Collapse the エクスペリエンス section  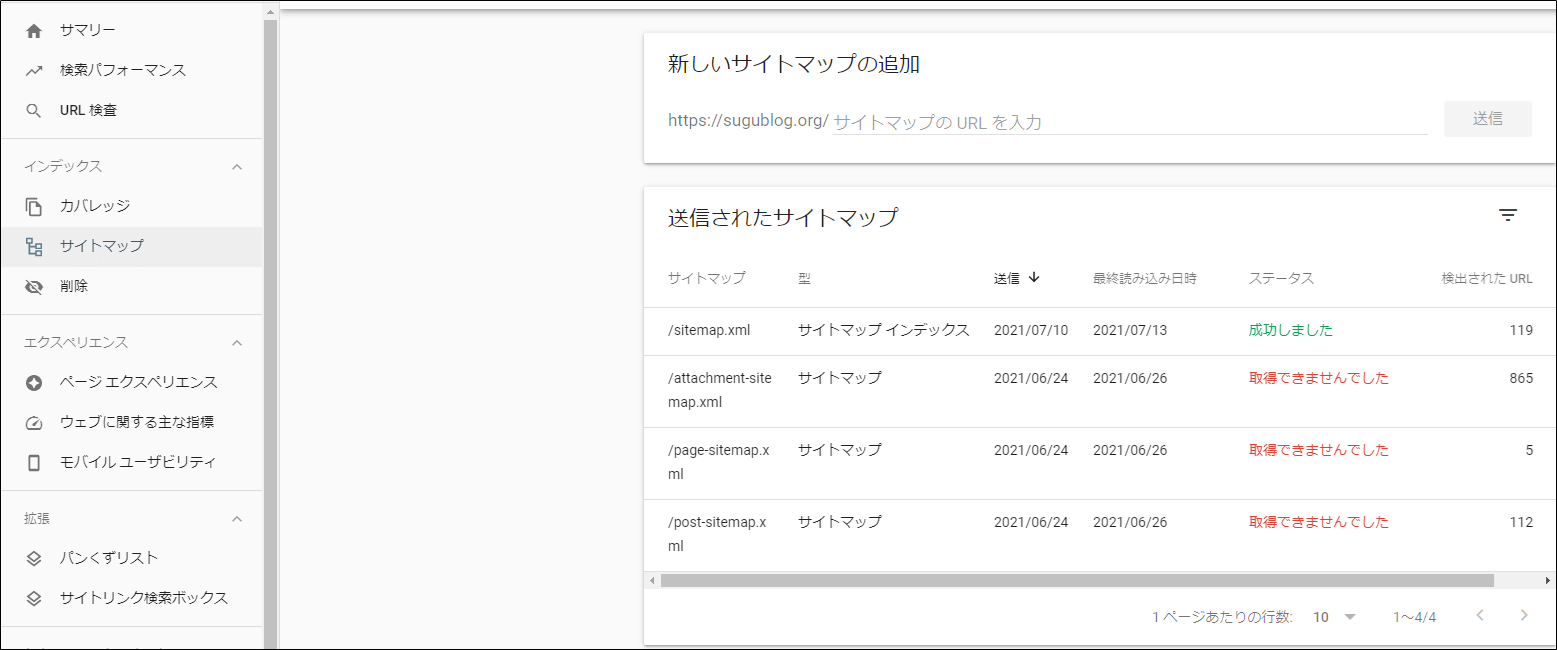tap(237, 343)
